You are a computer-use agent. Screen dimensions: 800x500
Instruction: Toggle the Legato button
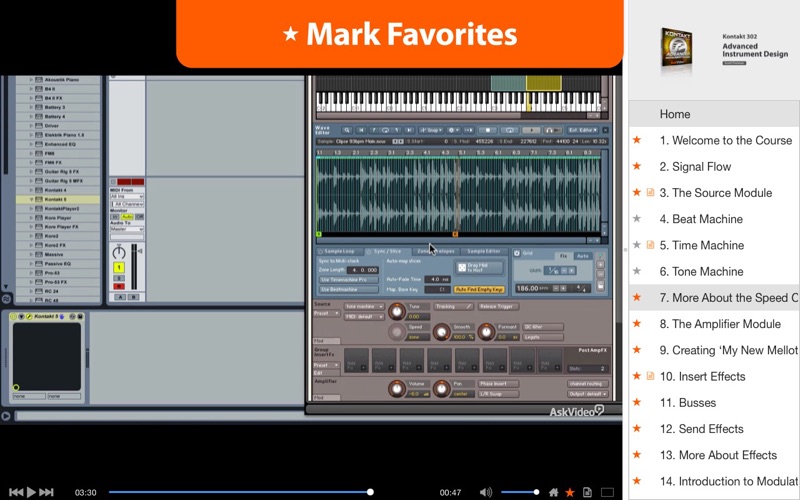click(543, 337)
